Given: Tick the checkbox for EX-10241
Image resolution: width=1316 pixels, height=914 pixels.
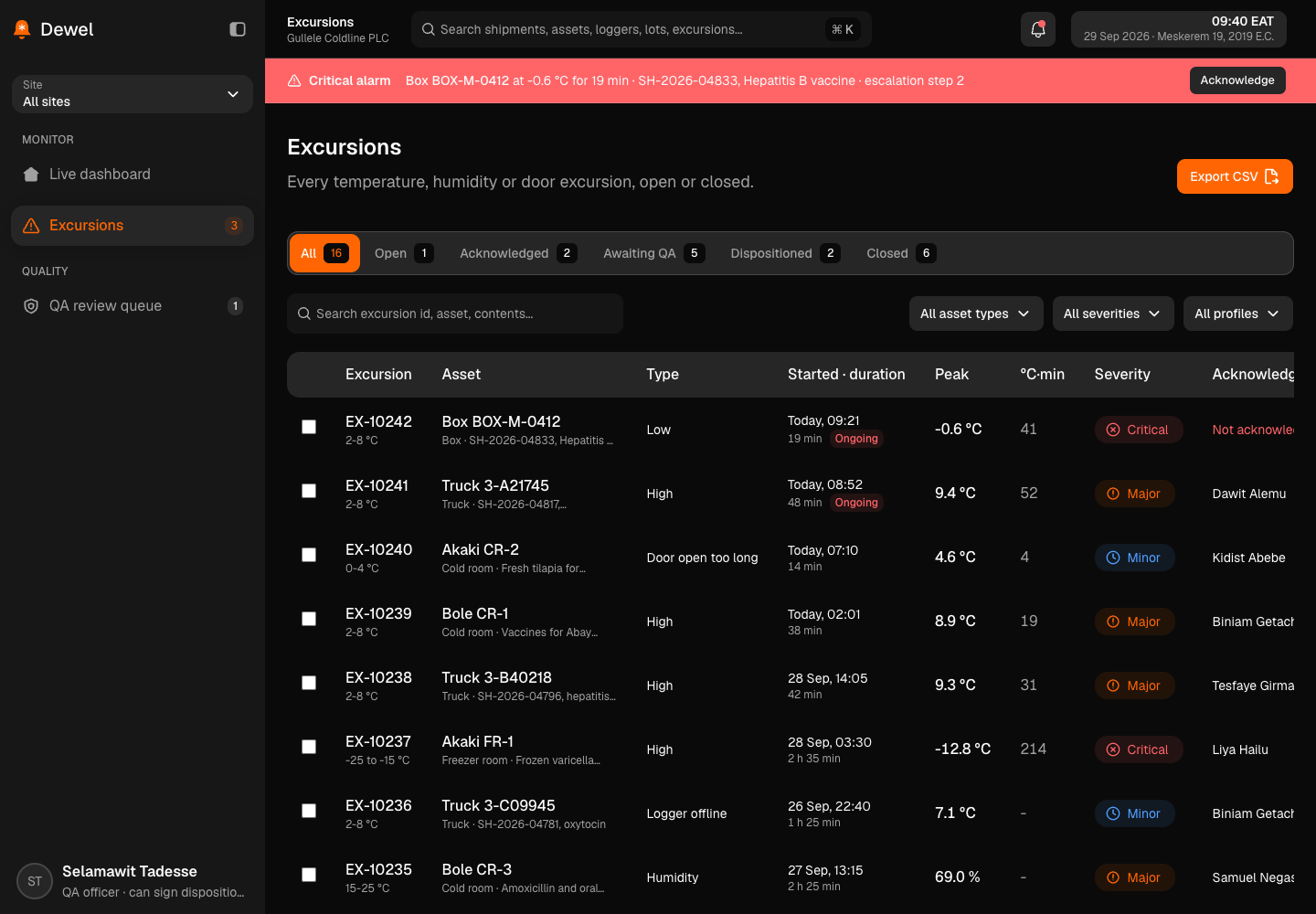Looking at the screenshot, I should (309, 491).
